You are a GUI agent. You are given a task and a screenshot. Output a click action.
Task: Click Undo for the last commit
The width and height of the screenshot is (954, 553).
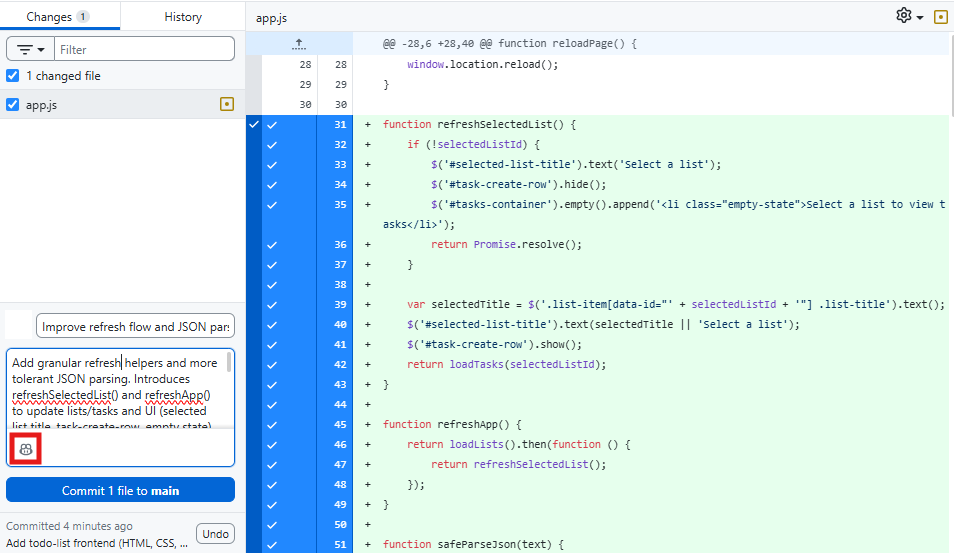pyautogui.click(x=215, y=533)
